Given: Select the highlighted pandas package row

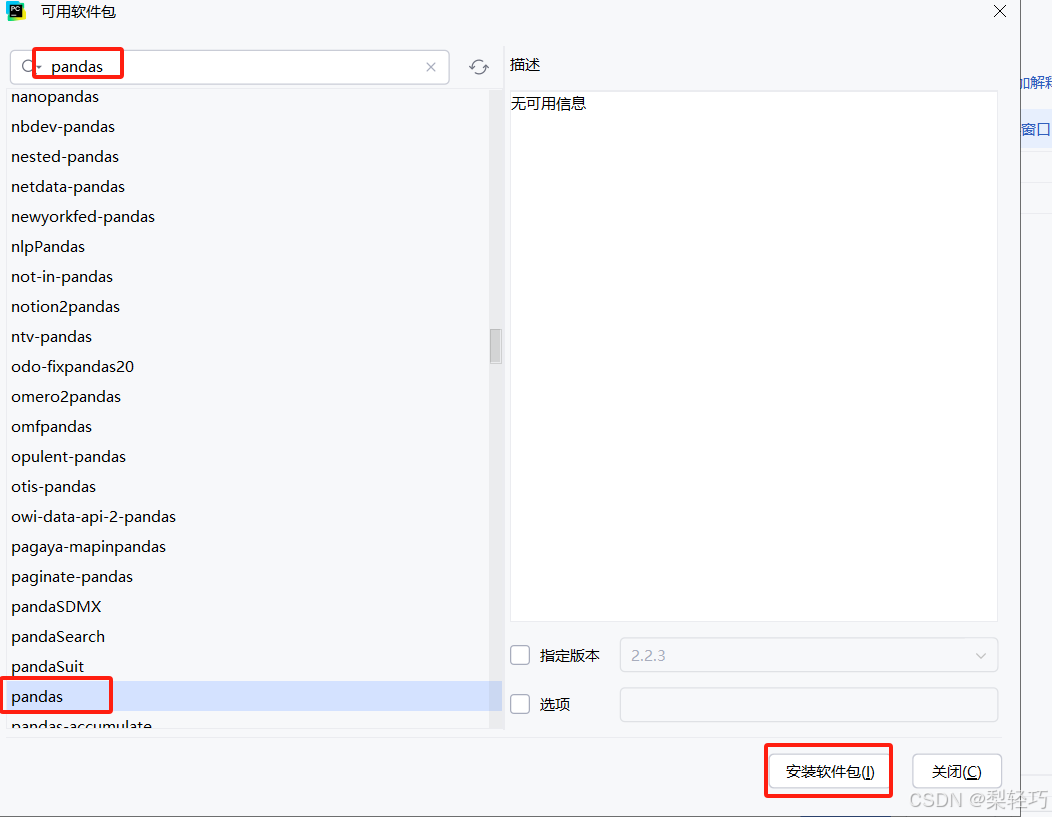Looking at the screenshot, I should [254, 696].
